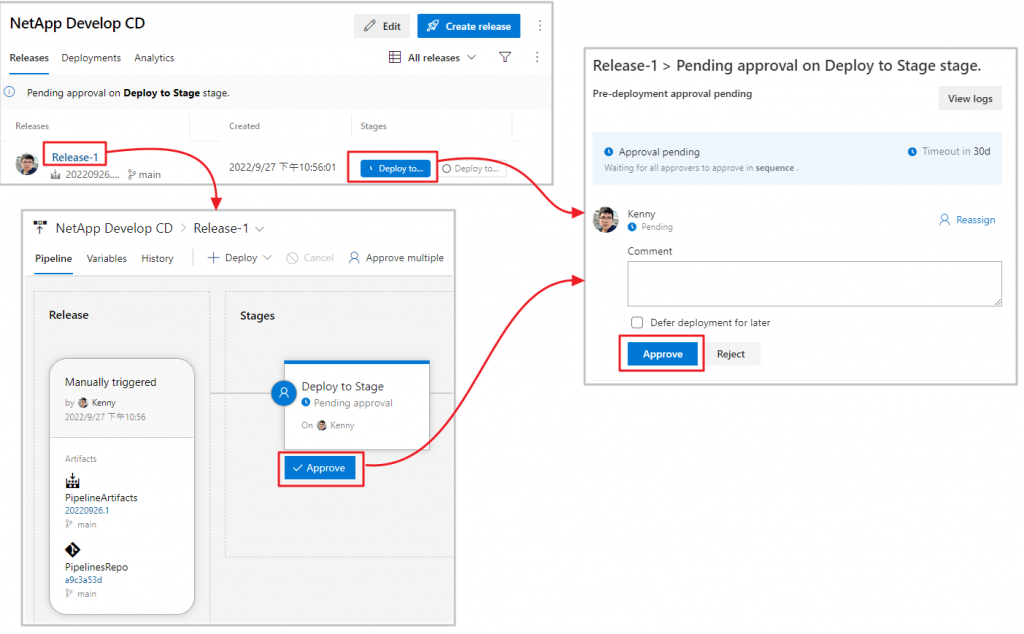This screenshot has height=634, width=1024.
Task: Click the blue Deploy to... stage button
Action: pos(395,168)
